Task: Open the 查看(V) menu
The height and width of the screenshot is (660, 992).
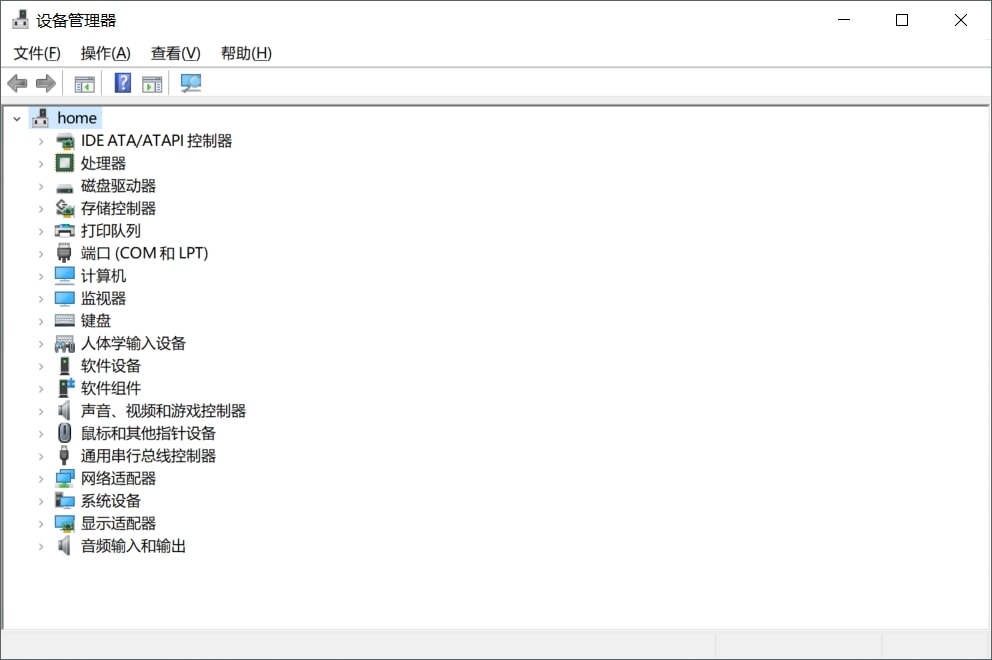Action: [x=175, y=53]
